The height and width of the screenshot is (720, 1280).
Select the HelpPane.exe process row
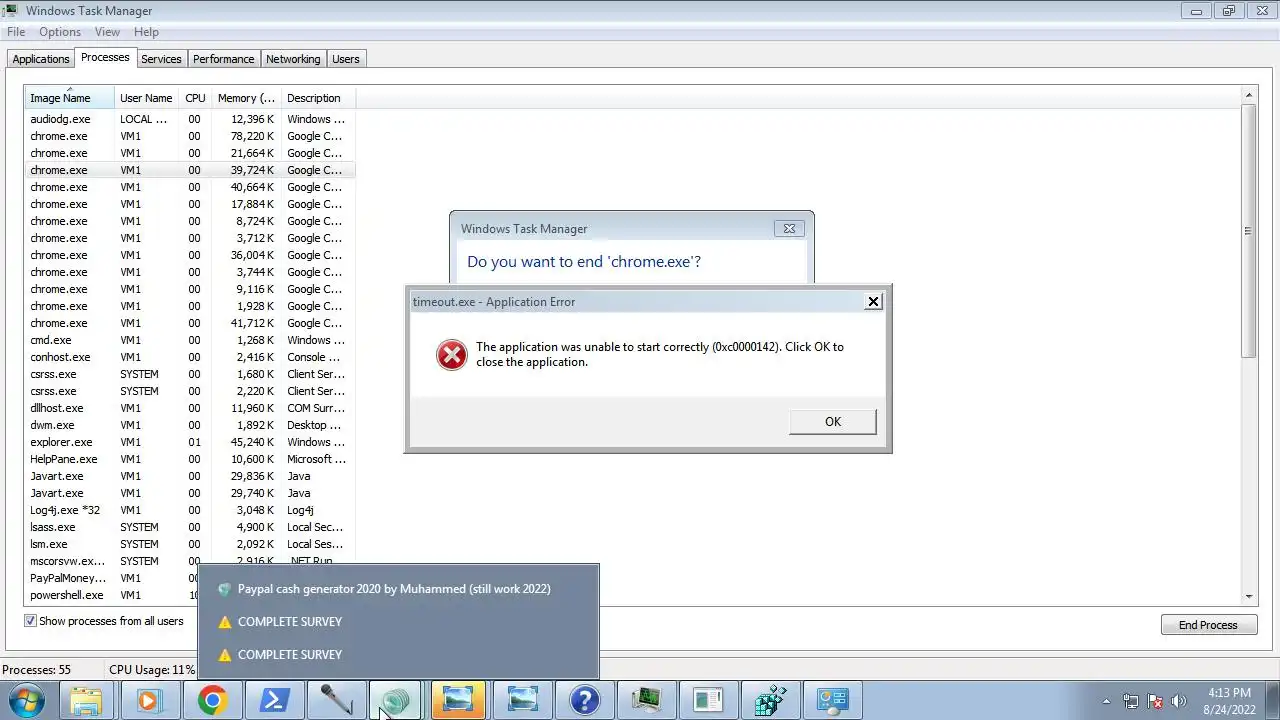tap(190, 459)
